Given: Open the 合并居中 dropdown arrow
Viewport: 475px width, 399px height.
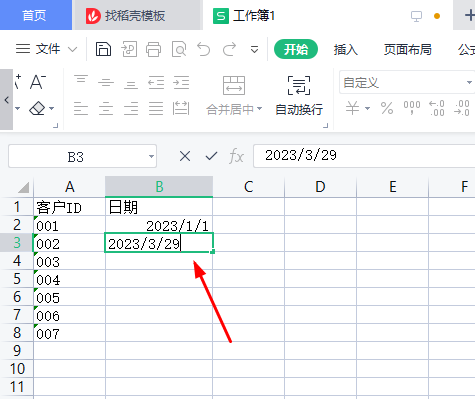Looking at the screenshot, I should (260, 109).
